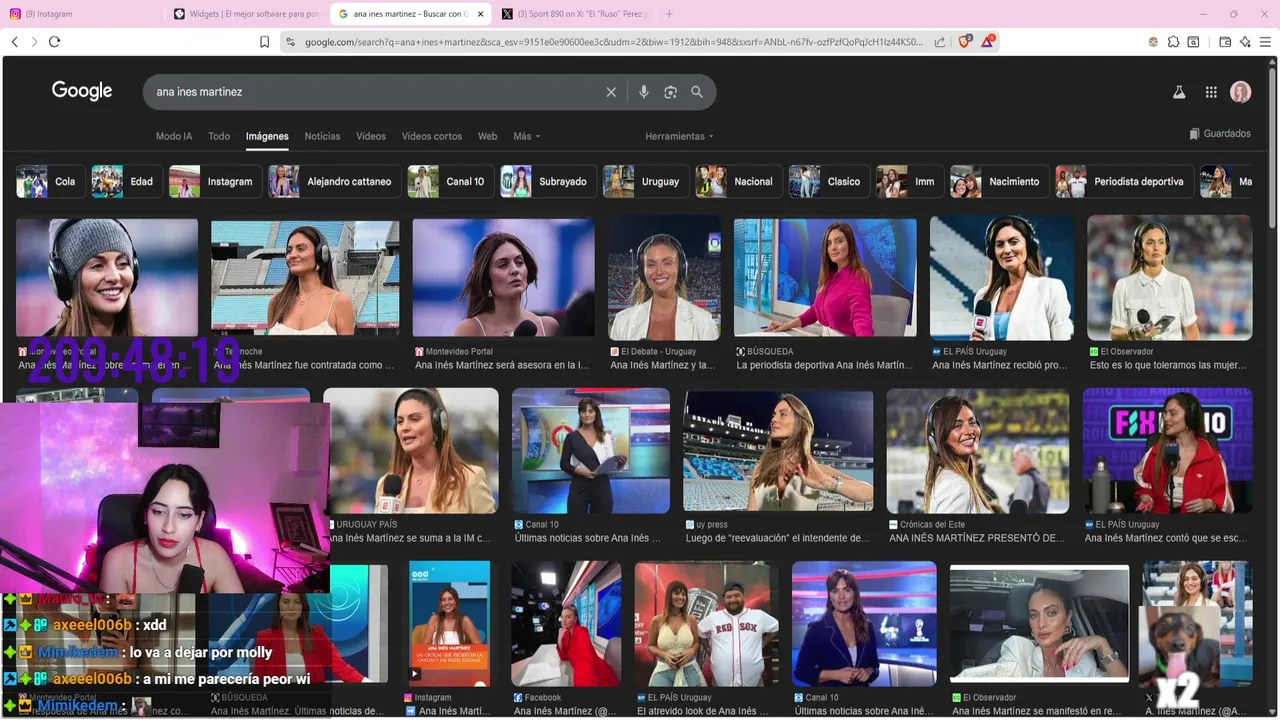Filter by the Nacimiento chip

[x=999, y=182]
